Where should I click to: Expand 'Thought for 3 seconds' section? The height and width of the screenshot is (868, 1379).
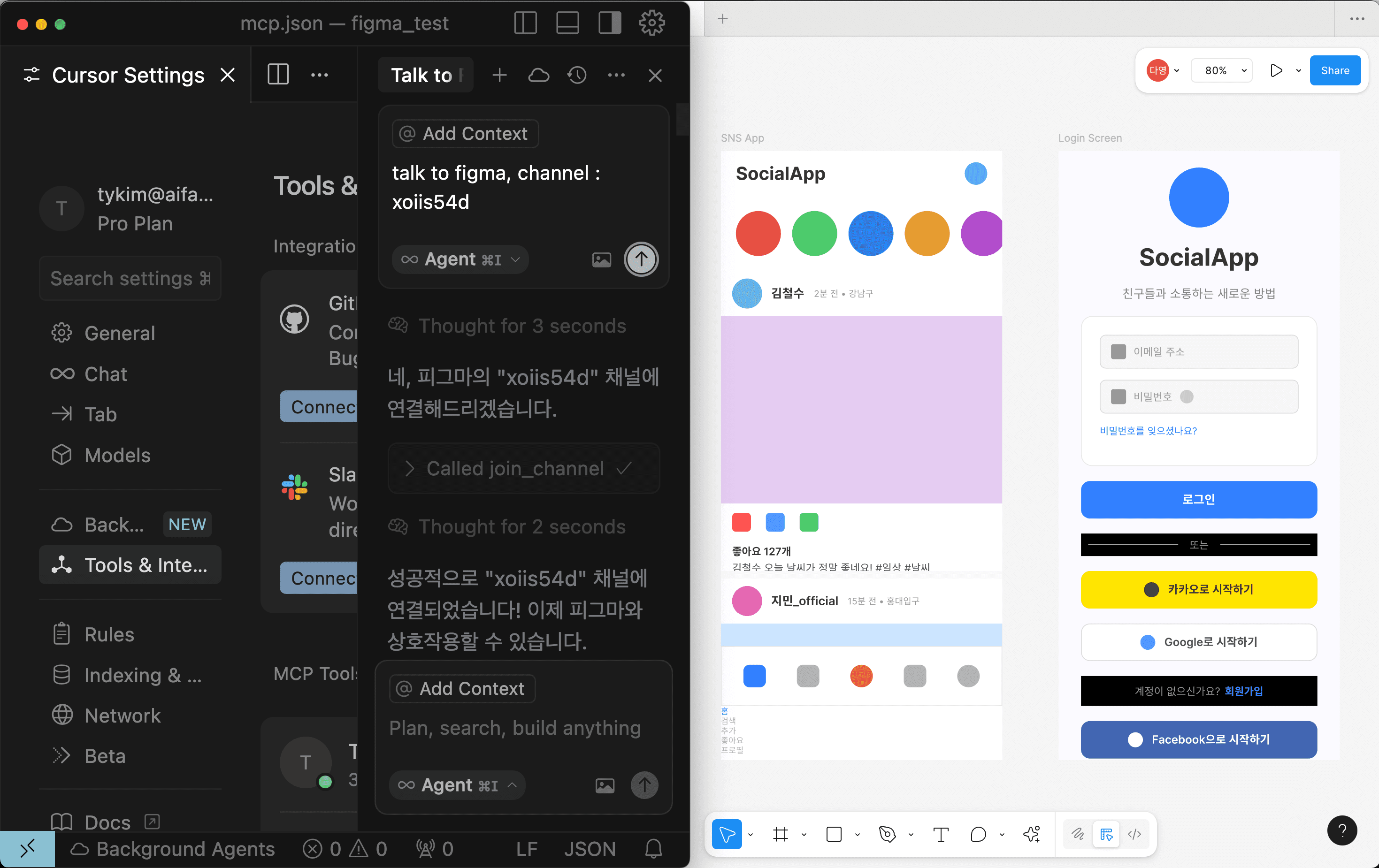pyautogui.click(x=507, y=326)
